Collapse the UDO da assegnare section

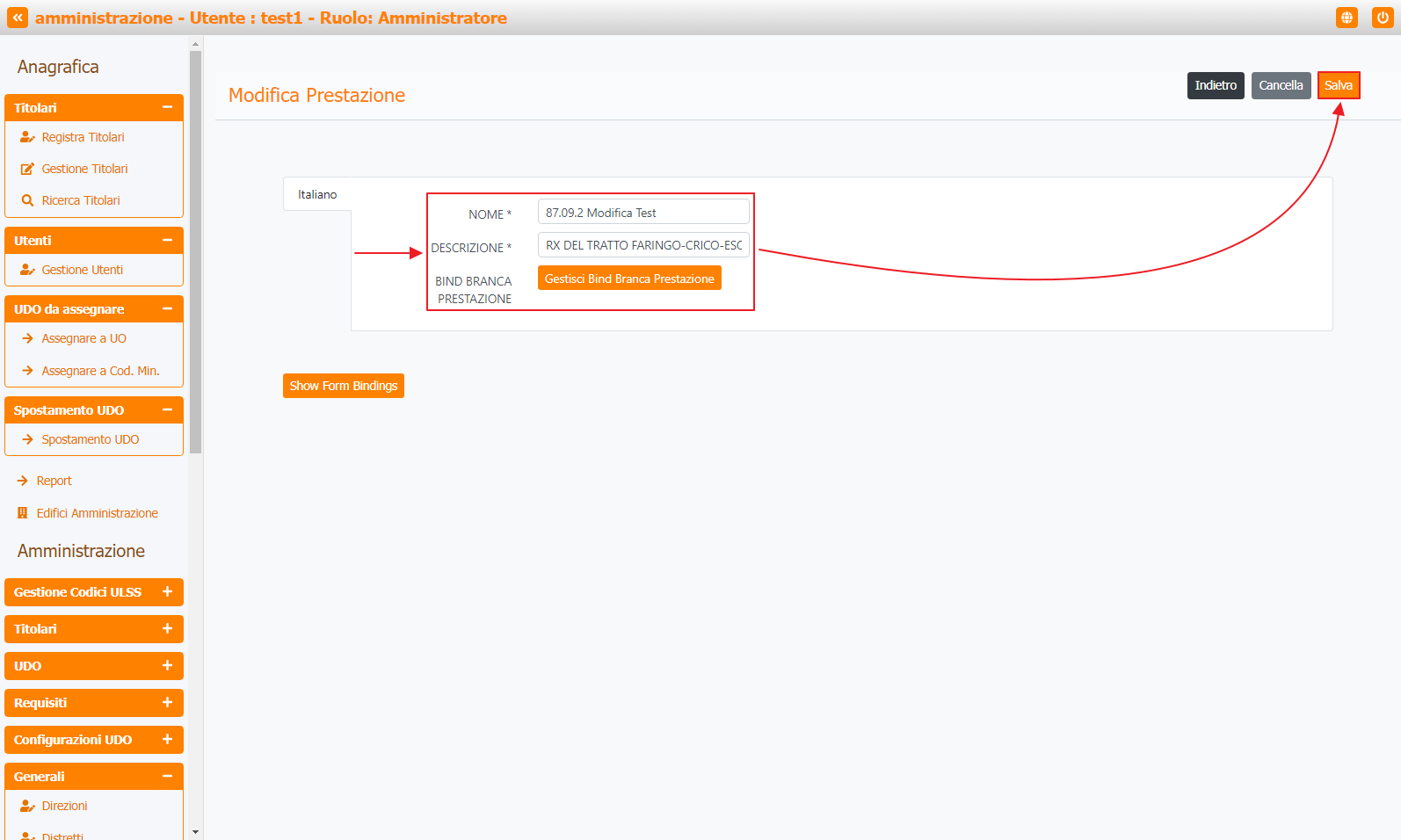[167, 308]
